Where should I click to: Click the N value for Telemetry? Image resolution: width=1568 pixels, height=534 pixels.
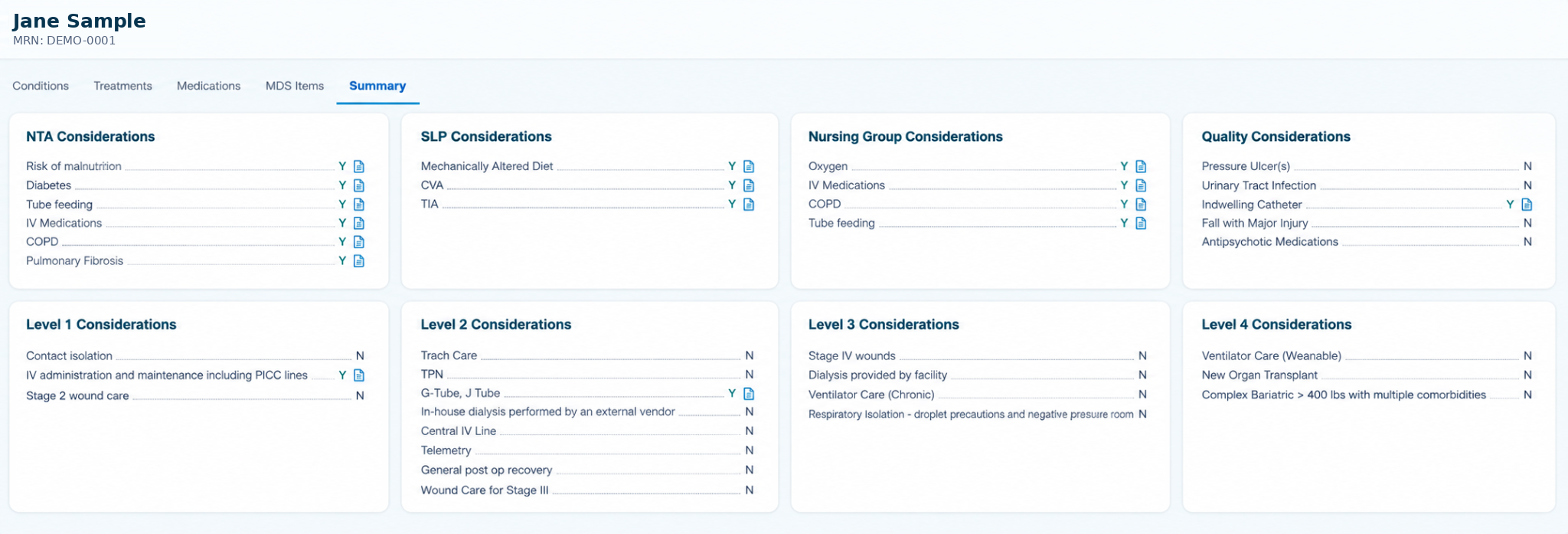coord(750,450)
